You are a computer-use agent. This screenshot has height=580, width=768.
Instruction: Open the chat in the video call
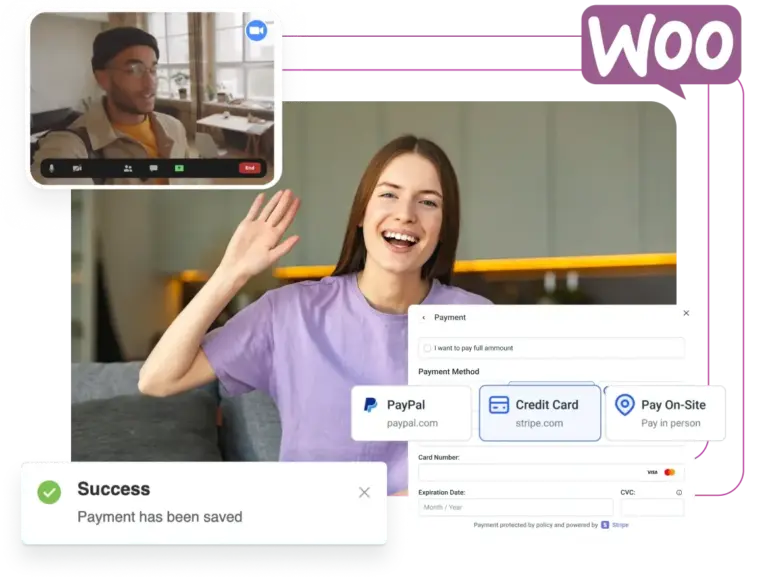click(153, 169)
